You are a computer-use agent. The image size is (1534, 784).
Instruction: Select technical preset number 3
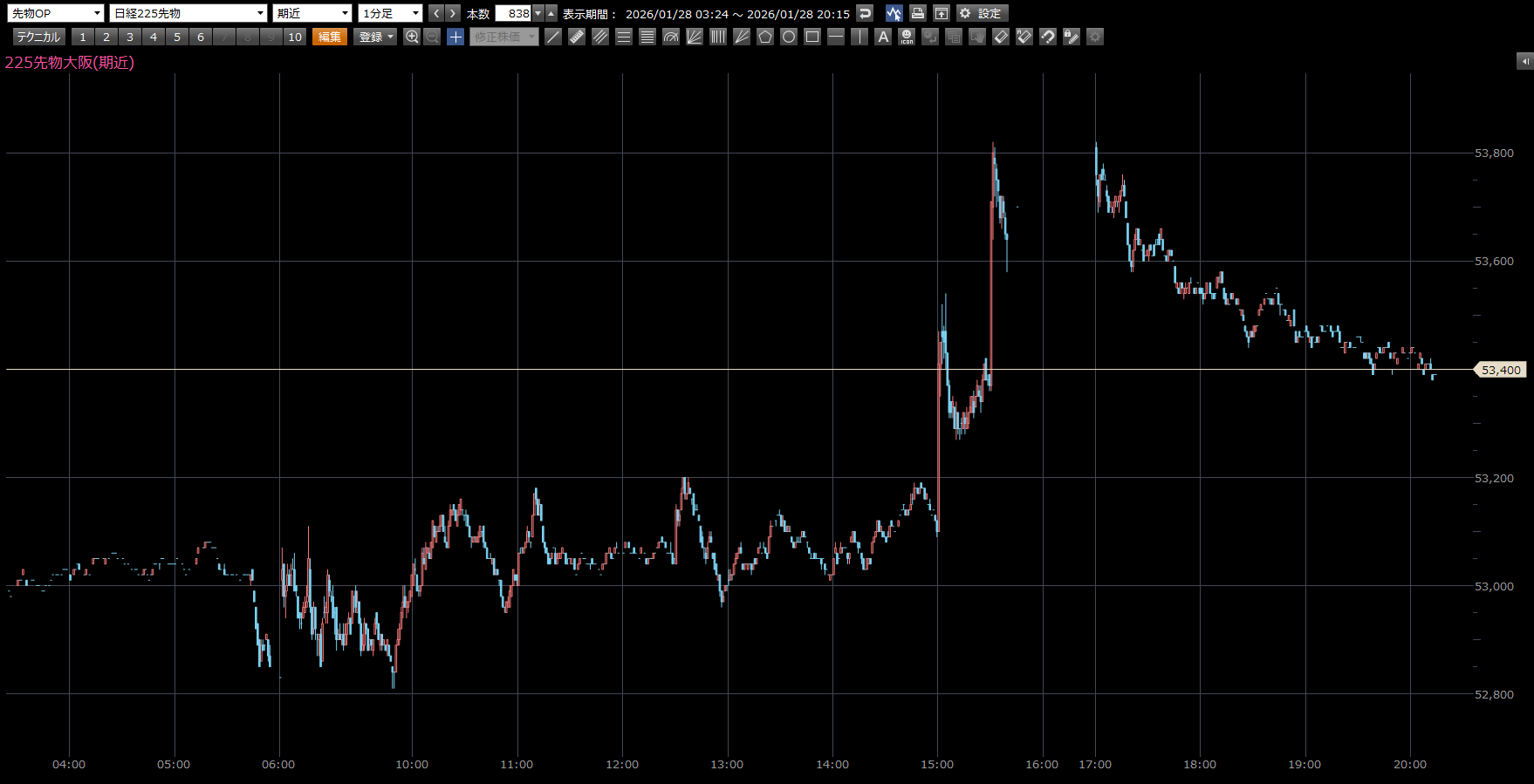click(130, 37)
